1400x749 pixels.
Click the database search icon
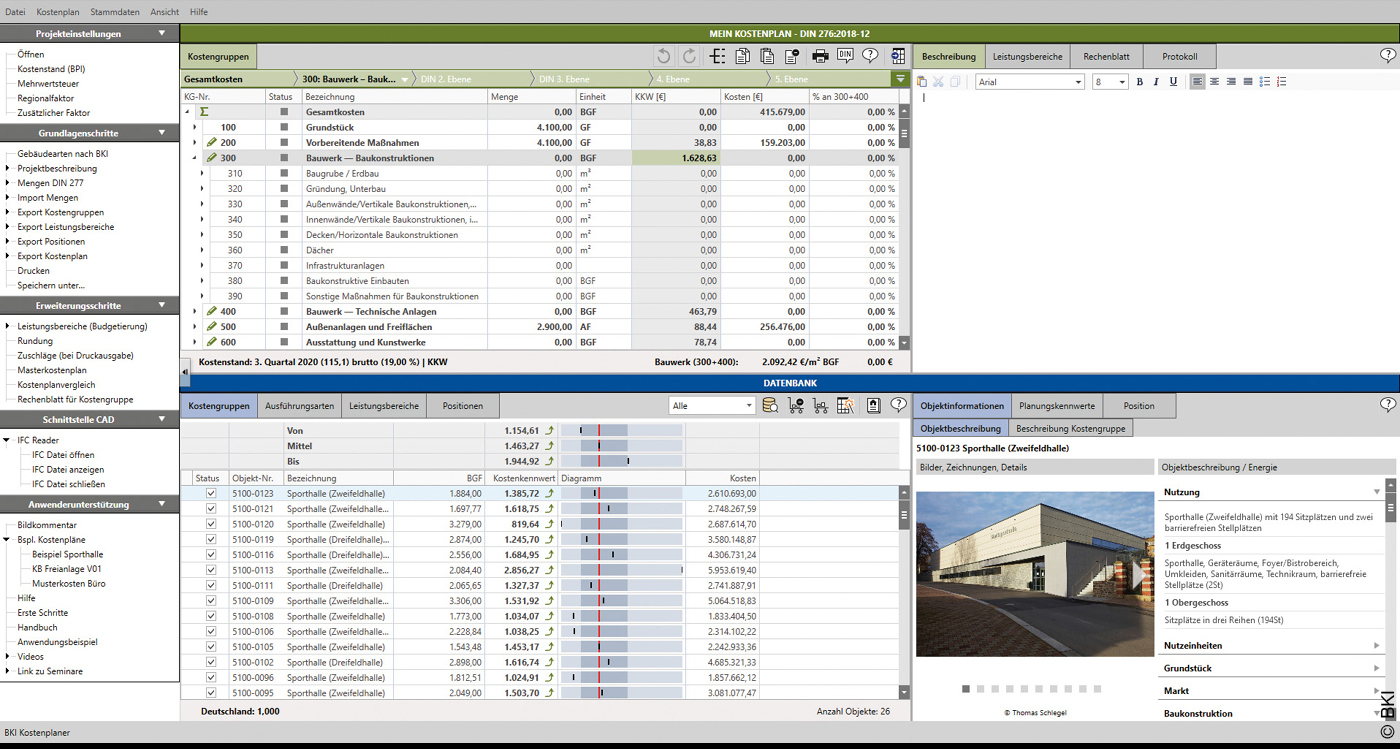pos(770,405)
